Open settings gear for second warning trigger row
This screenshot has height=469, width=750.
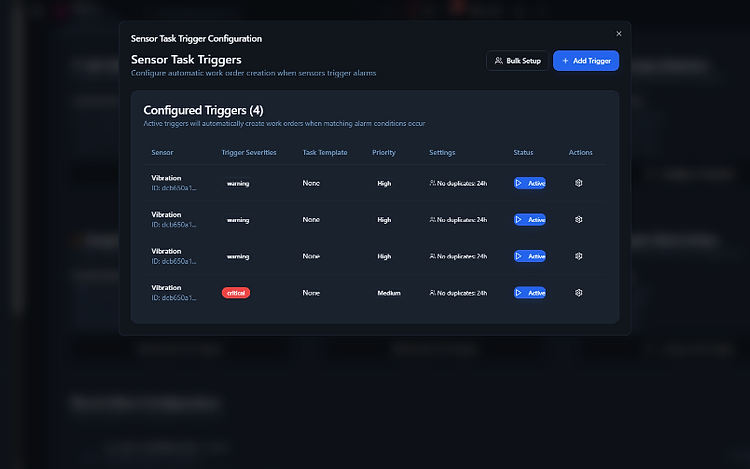[578, 219]
